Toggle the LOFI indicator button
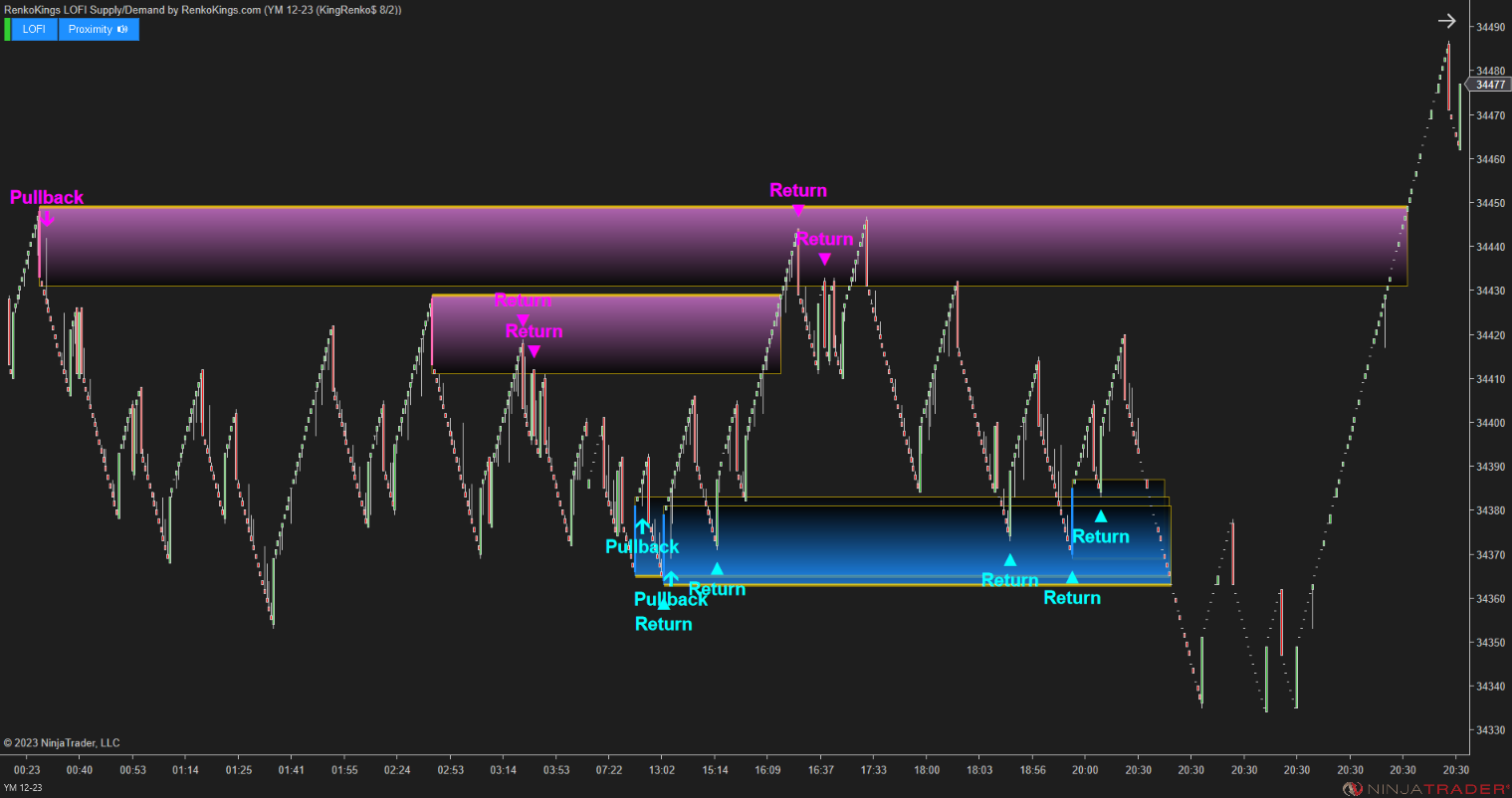The width and height of the screenshot is (1512, 798). (x=33, y=29)
